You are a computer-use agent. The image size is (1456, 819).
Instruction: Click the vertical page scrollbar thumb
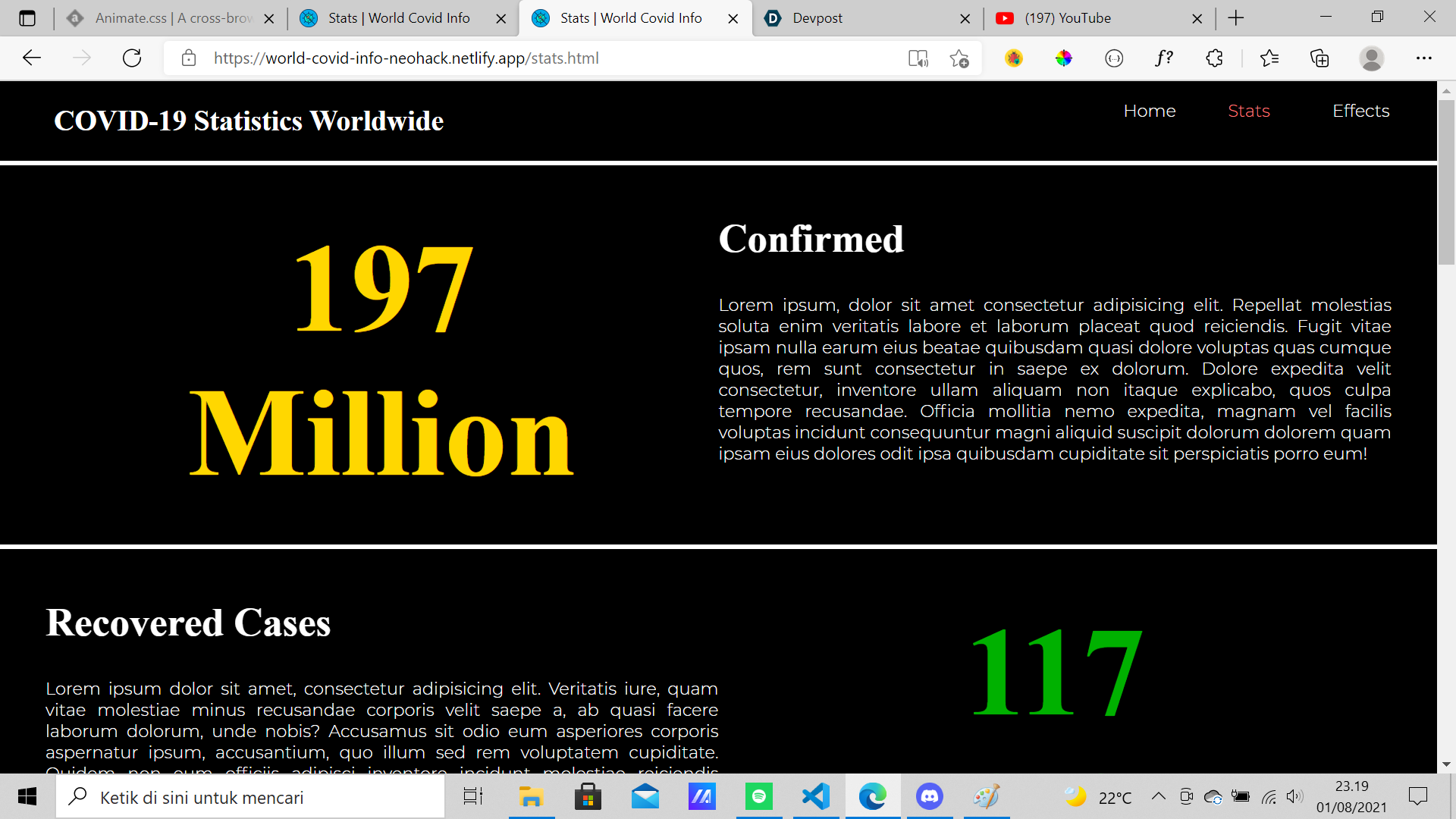tap(1446, 182)
